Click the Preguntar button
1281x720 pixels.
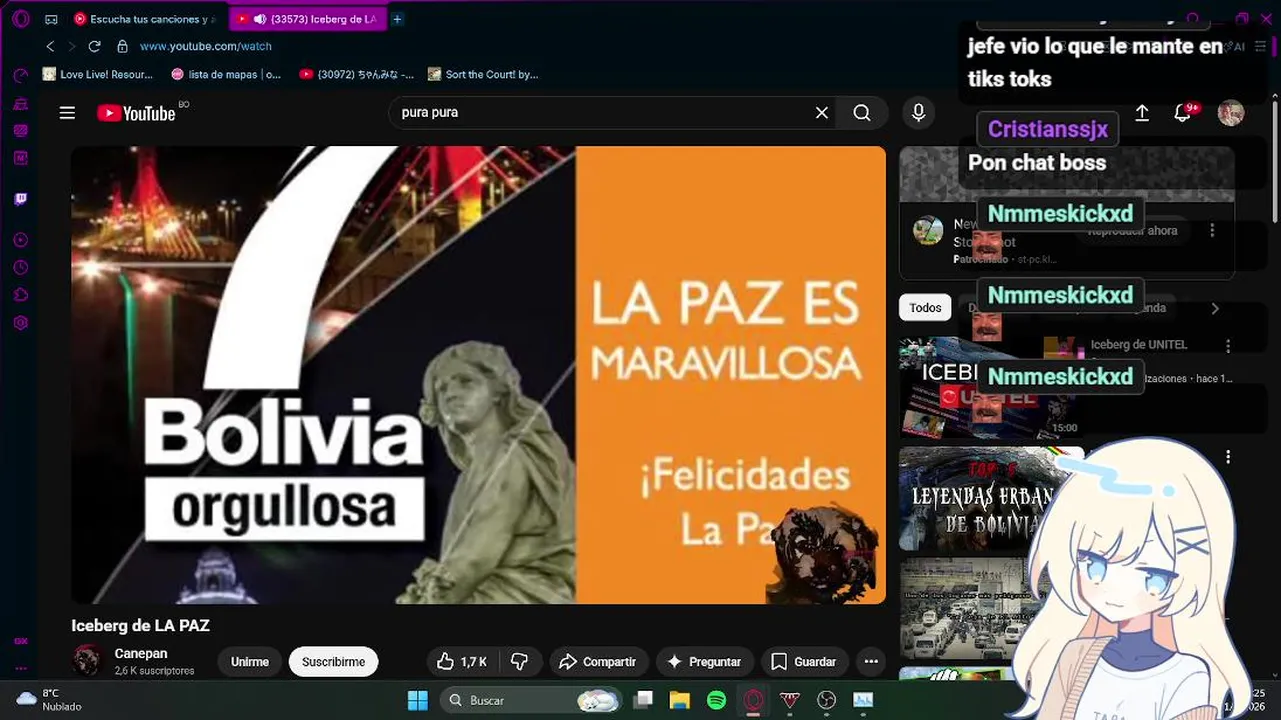704,662
